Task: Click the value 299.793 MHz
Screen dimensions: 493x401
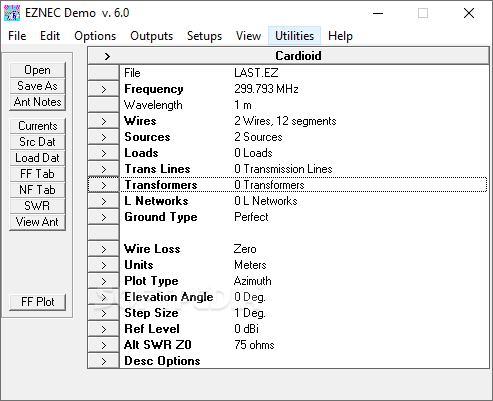Action: coord(266,89)
